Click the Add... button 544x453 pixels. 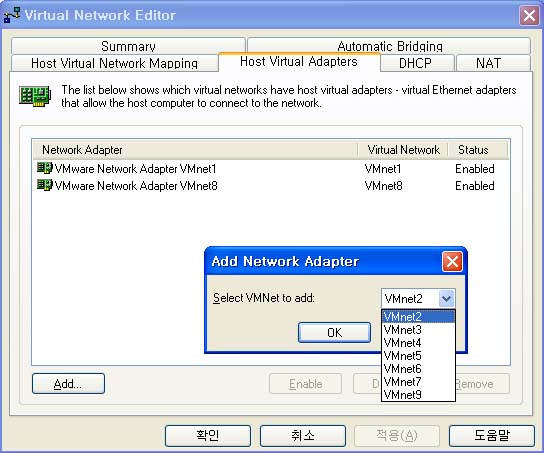tap(68, 384)
